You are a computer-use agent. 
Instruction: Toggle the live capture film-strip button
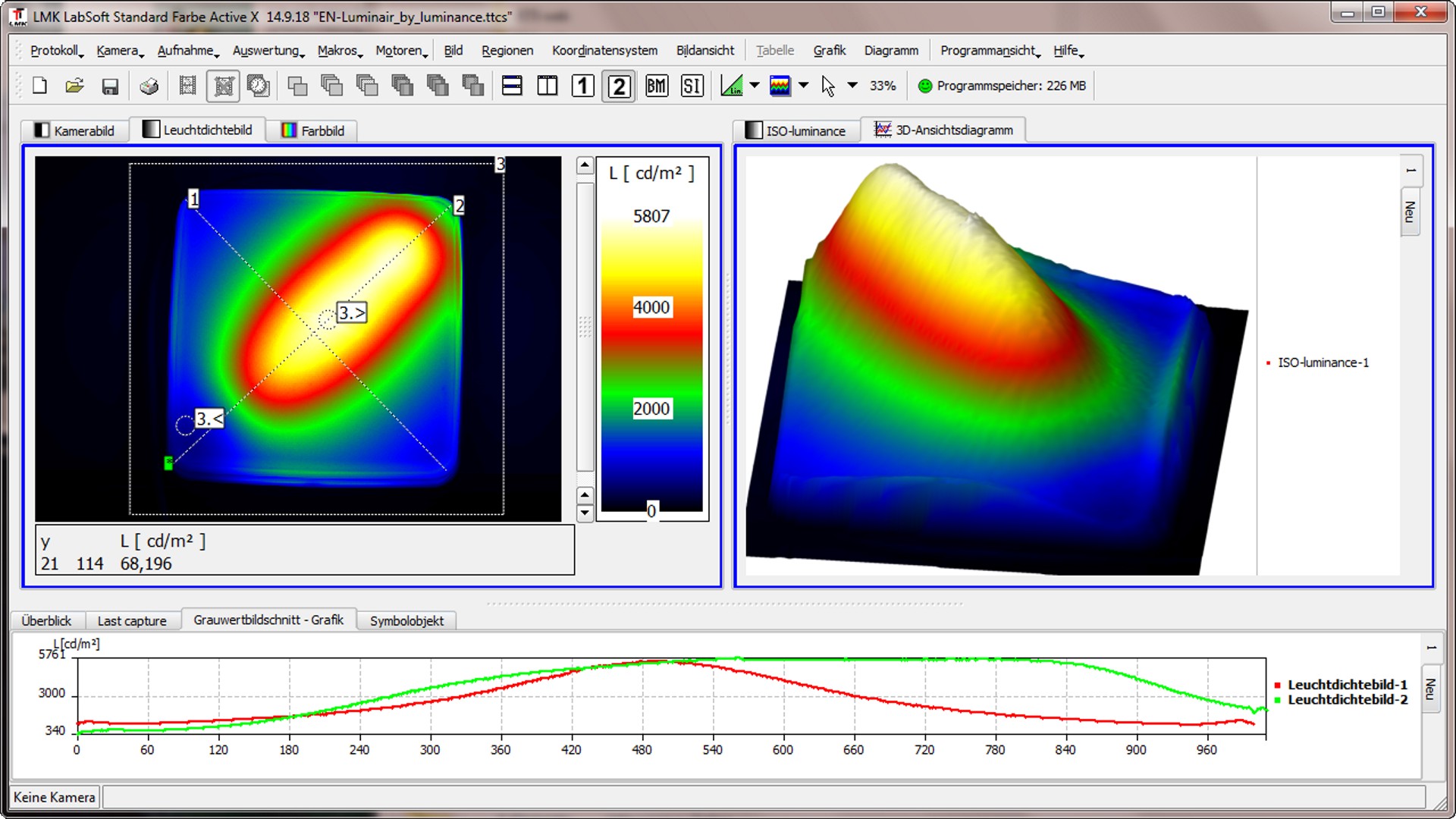[187, 86]
